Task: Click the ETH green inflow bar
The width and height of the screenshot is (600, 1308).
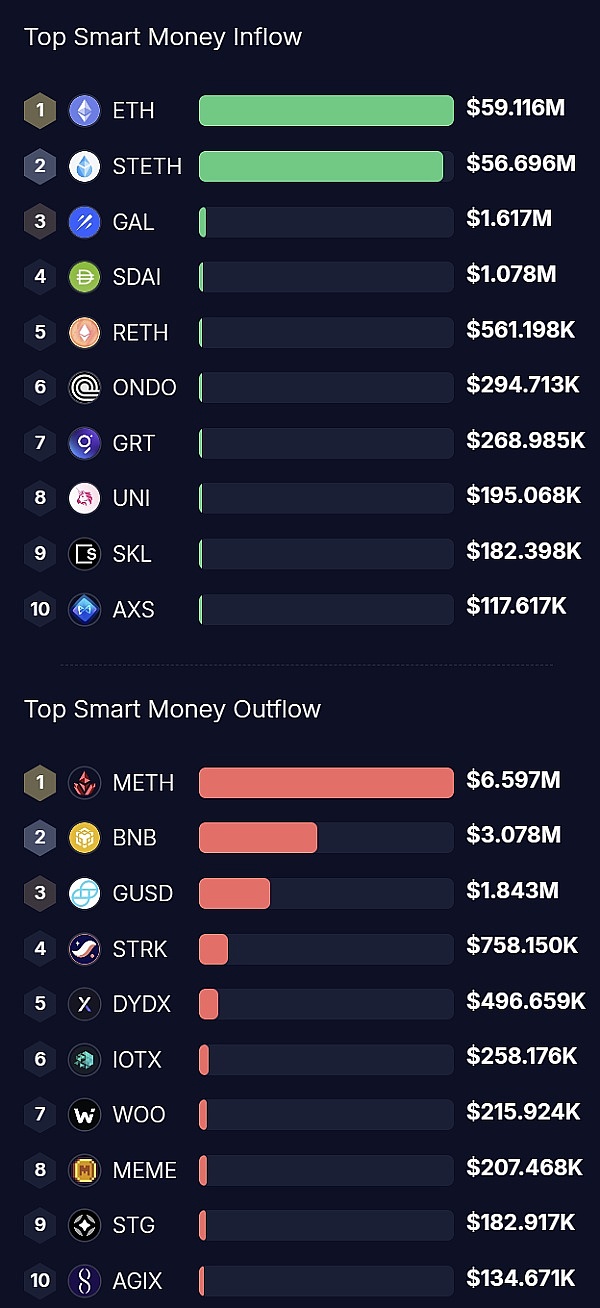Action: tap(326, 110)
